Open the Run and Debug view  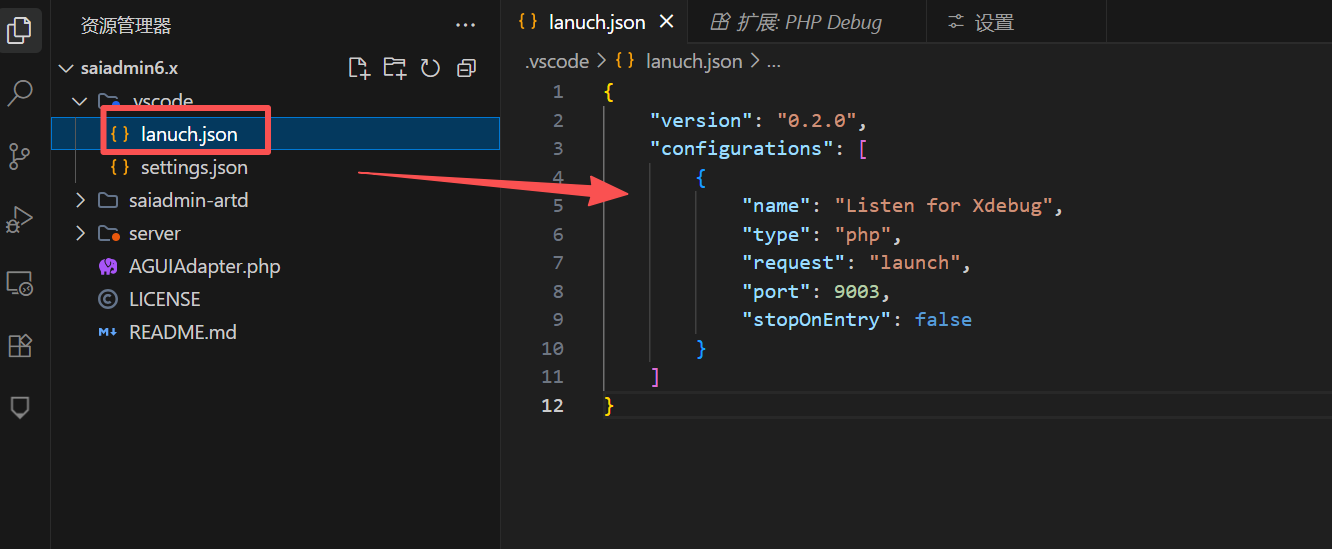tap(20, 220)
